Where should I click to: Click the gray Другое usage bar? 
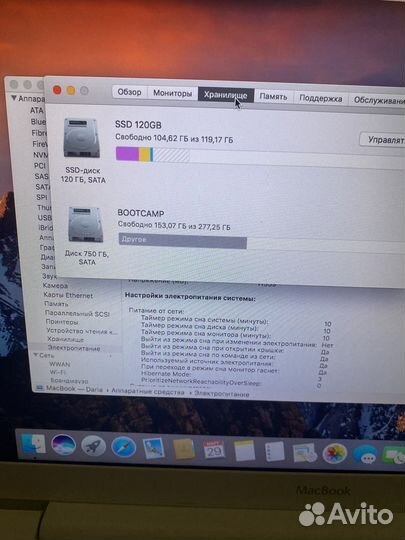[183, 241]
